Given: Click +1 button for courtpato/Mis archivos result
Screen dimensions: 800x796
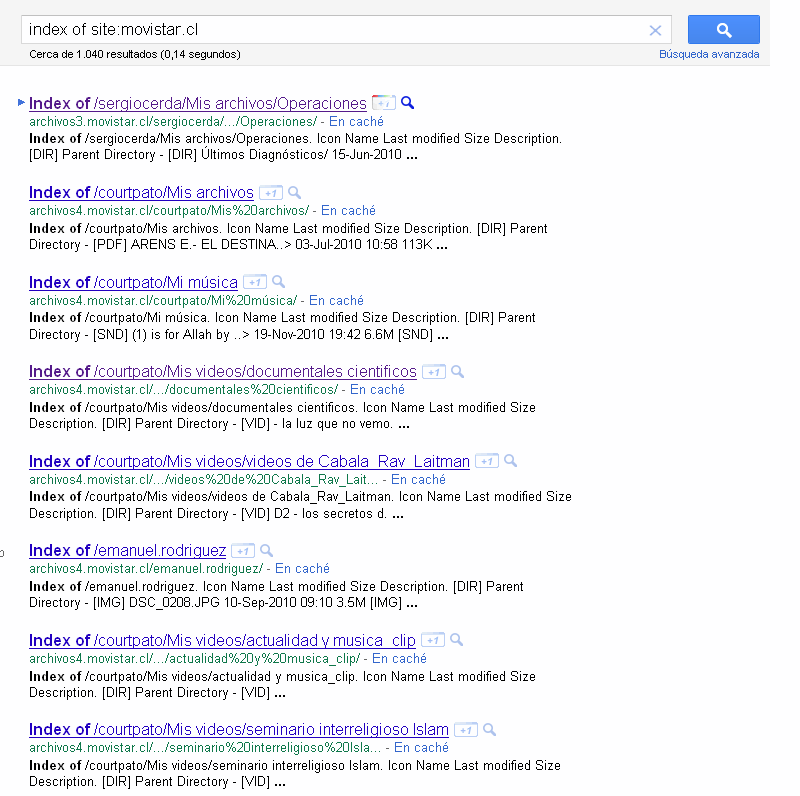Looking at the screenshot, I should point(271,193).
